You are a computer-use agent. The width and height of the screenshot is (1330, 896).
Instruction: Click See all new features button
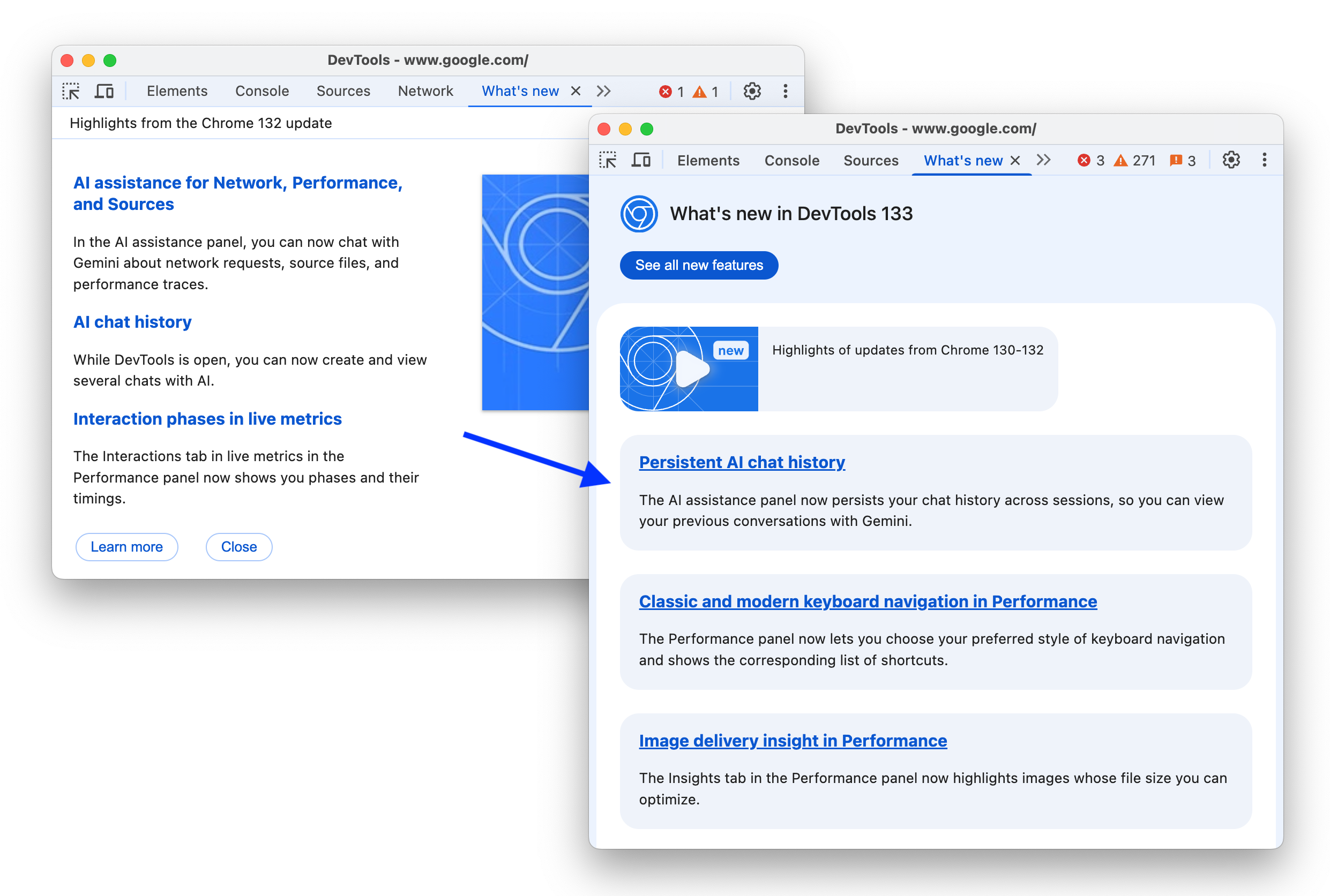point(699,265)
